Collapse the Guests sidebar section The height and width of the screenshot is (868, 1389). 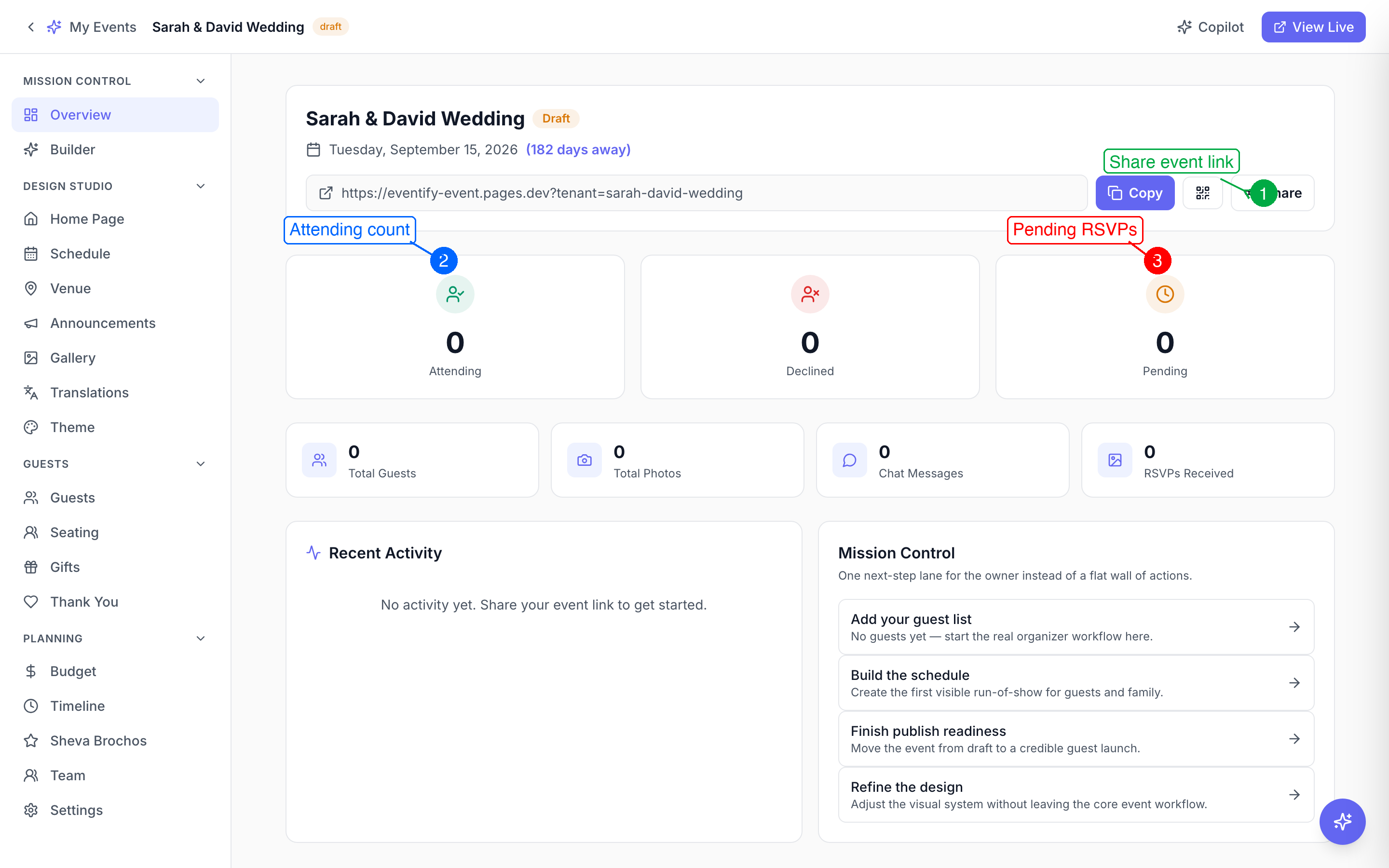click(200, 464)
